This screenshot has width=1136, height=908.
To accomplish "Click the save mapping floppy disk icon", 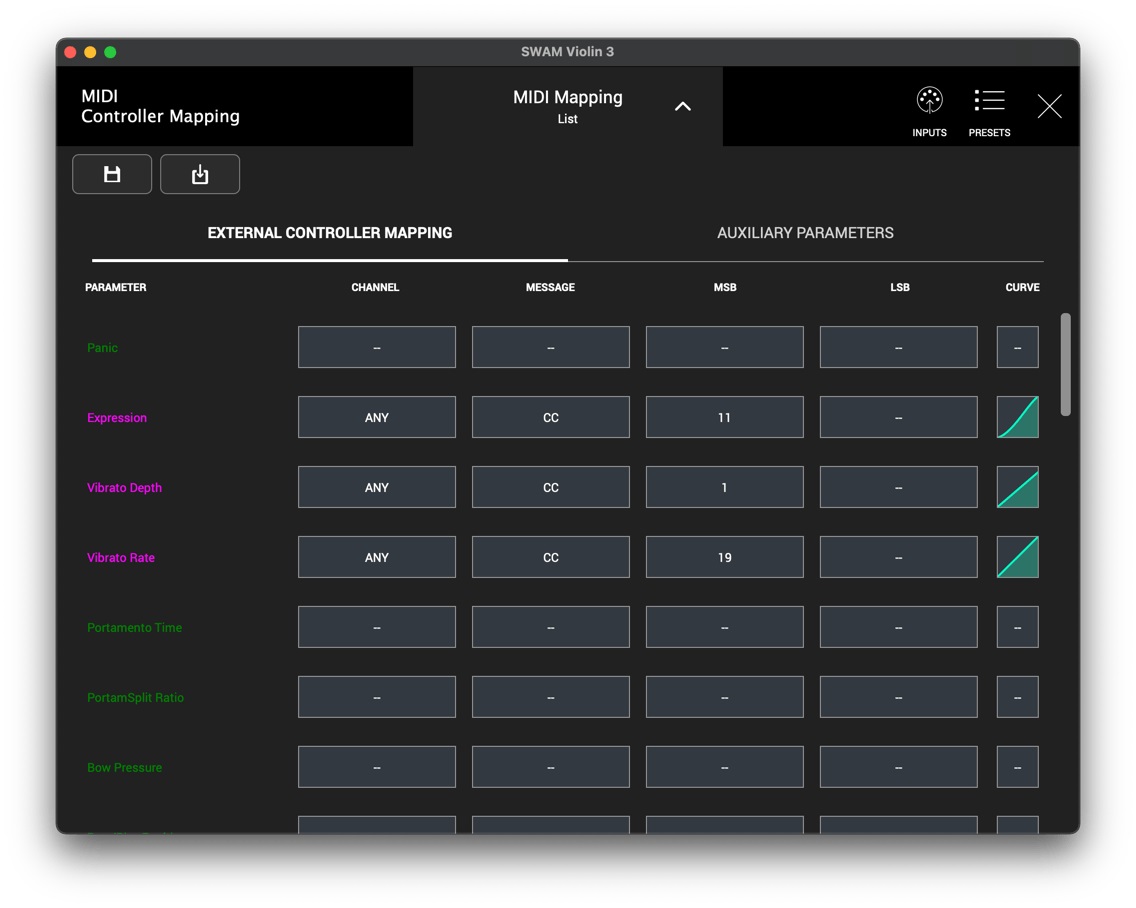I will (112, 174).
